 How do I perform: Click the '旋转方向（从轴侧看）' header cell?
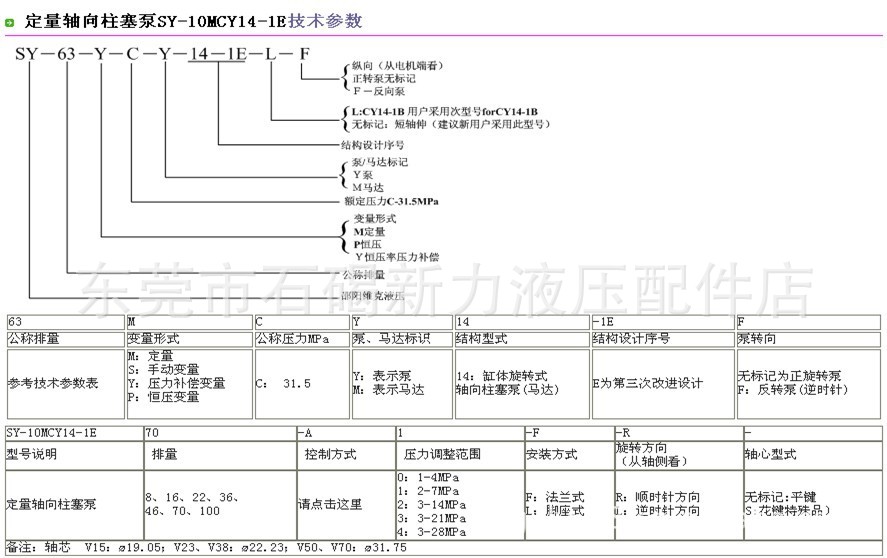point(679,454)
